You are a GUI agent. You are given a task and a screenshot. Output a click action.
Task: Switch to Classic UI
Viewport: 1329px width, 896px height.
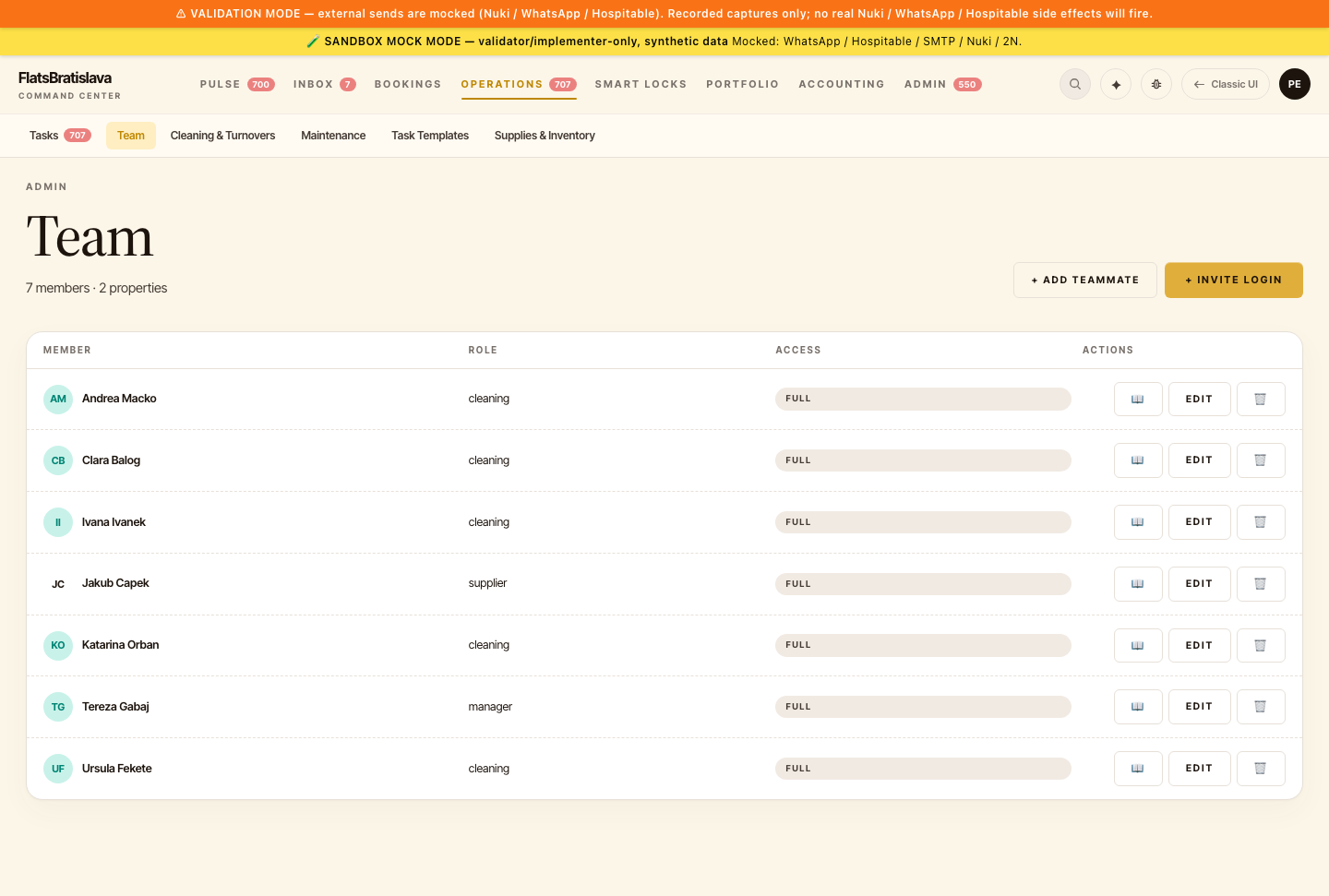1226,84
